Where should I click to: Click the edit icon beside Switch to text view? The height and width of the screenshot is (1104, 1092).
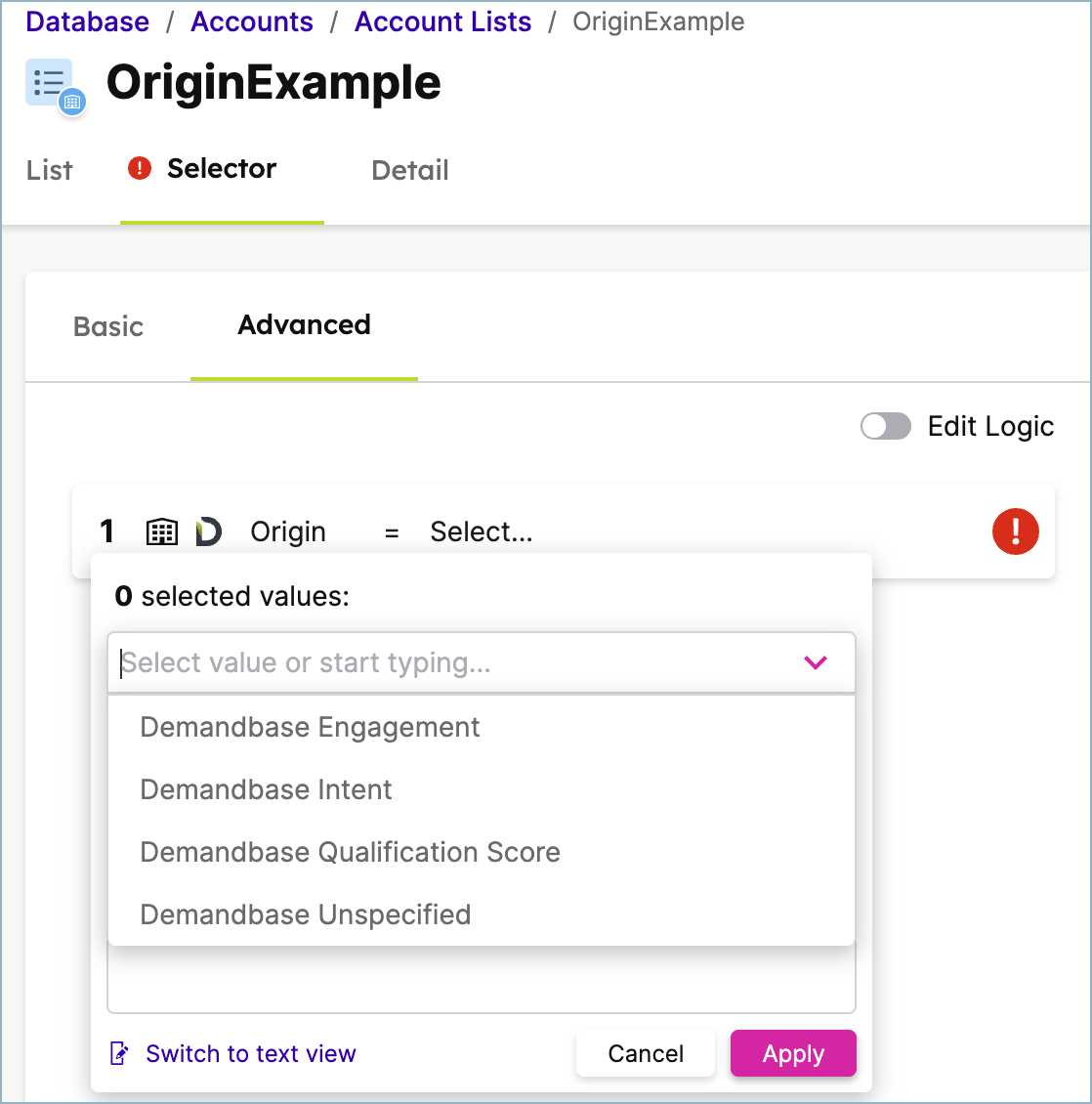coord(120,1053)
